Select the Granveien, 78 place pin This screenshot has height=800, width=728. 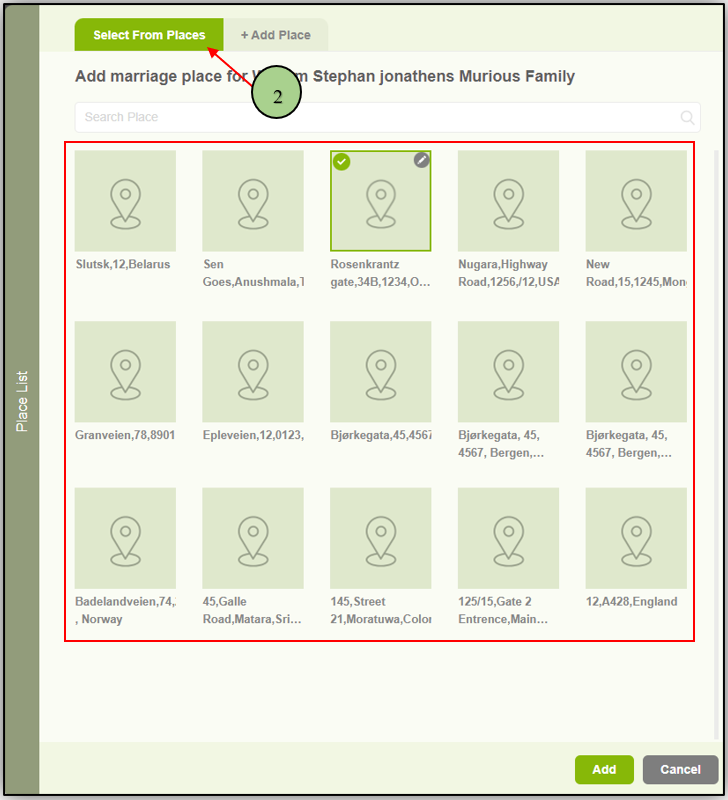pyautogui.click(x=125, y=371)
